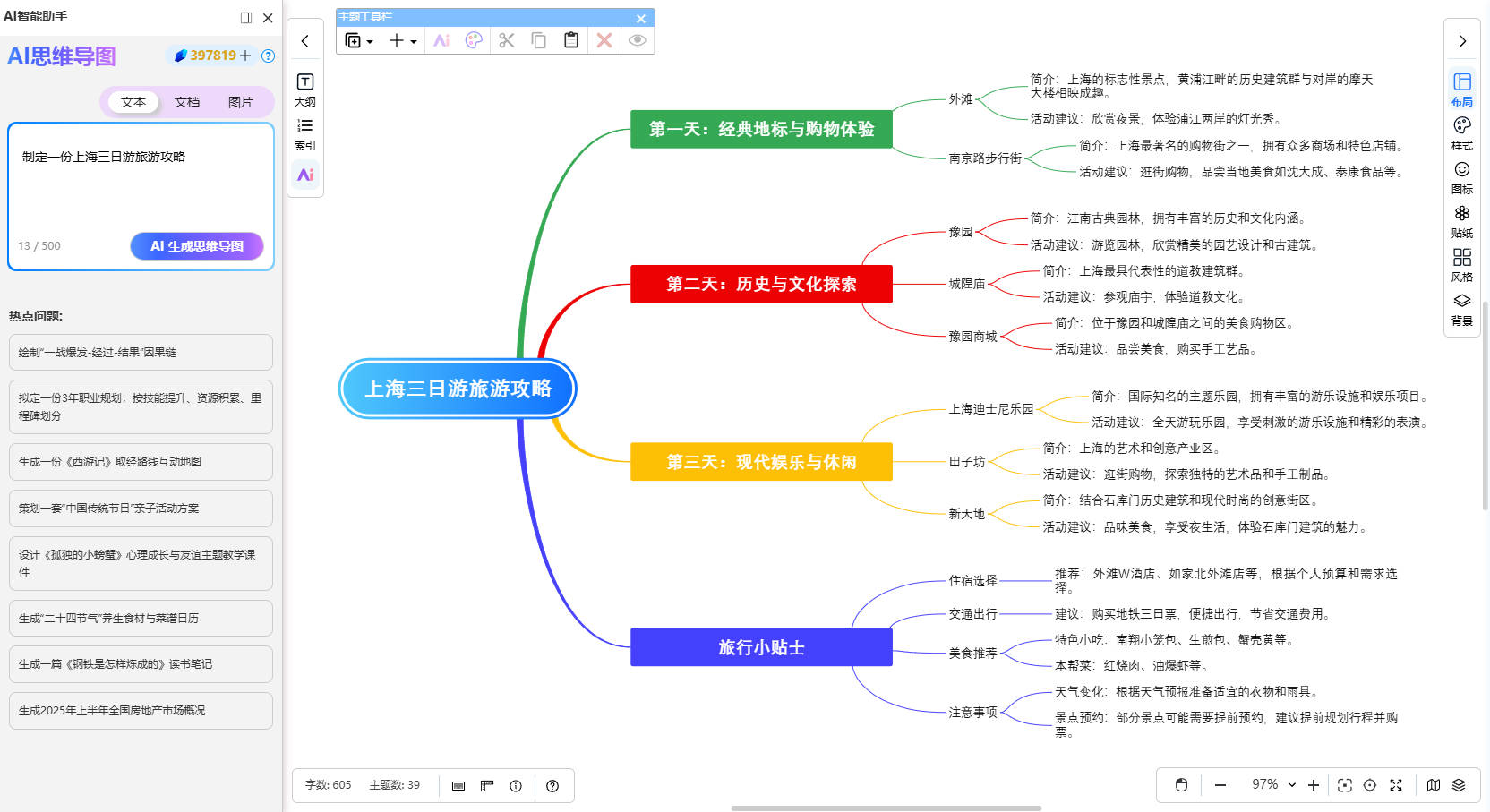Collapse the right panel with chevron arrow
The image size is (1490, 812).
coord(1461,41)
